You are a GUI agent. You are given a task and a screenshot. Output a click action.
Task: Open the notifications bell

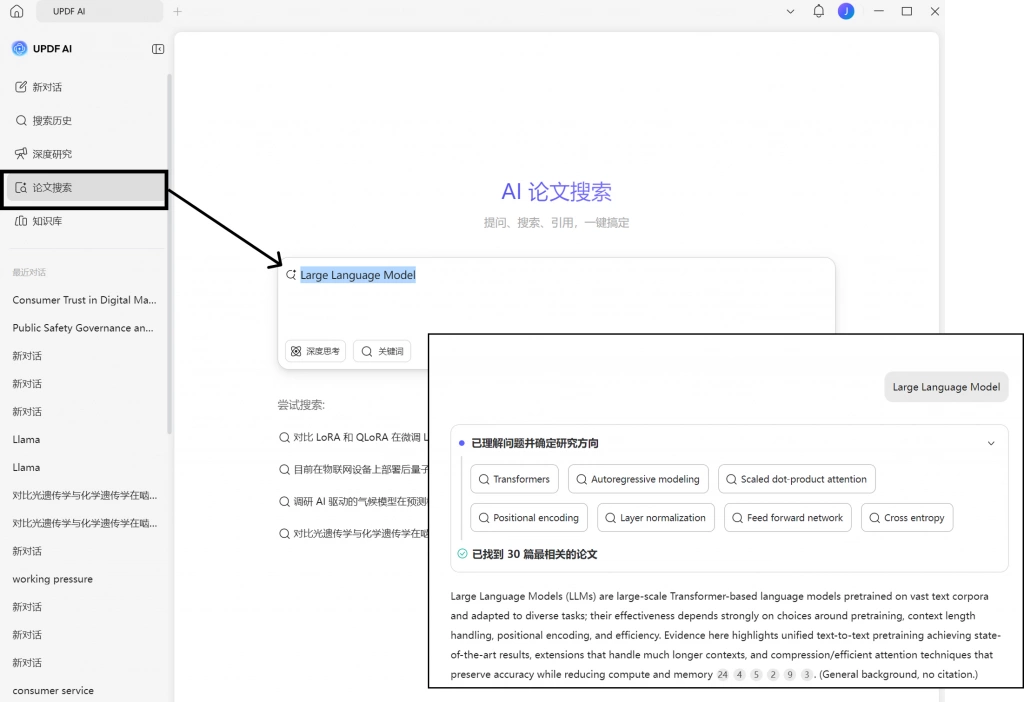(x=818, y=11)
